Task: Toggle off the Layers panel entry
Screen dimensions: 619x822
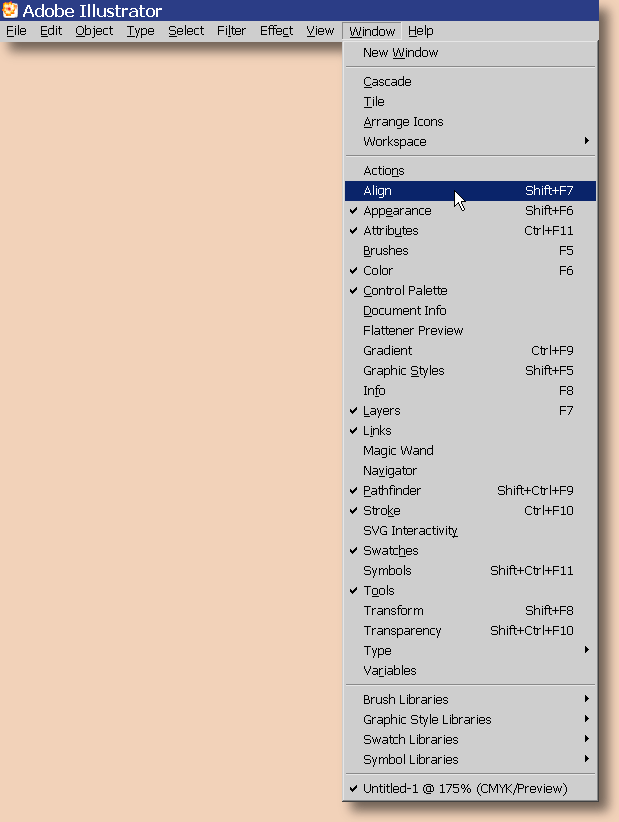Action: [381, 411]
